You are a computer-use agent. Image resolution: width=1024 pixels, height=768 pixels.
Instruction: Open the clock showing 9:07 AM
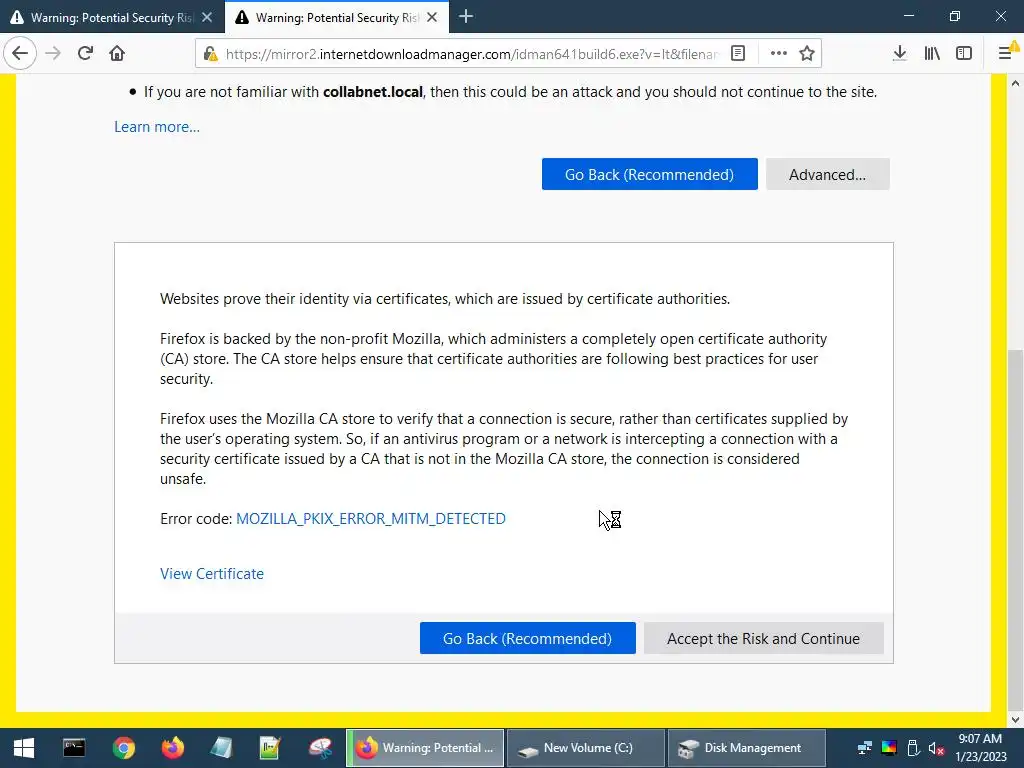pyautogui.click(x=980, y=748)
